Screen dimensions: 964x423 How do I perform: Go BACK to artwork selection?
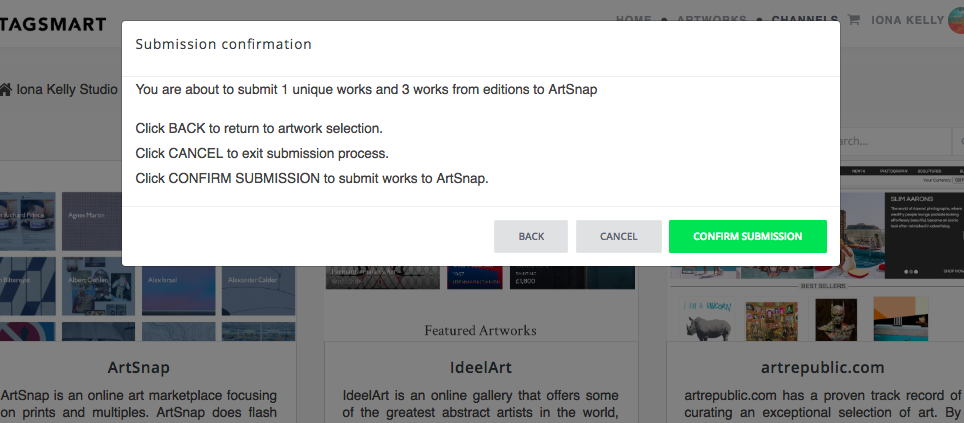[531, 237]
